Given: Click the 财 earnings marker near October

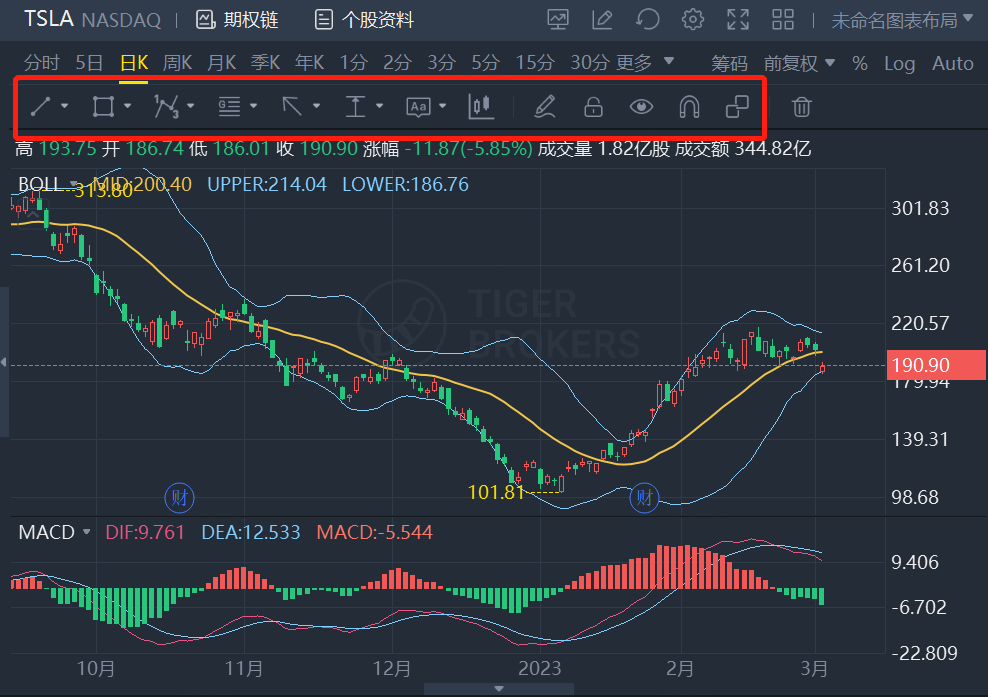Looking at the screenshot, I should click(x=180, y=498).
